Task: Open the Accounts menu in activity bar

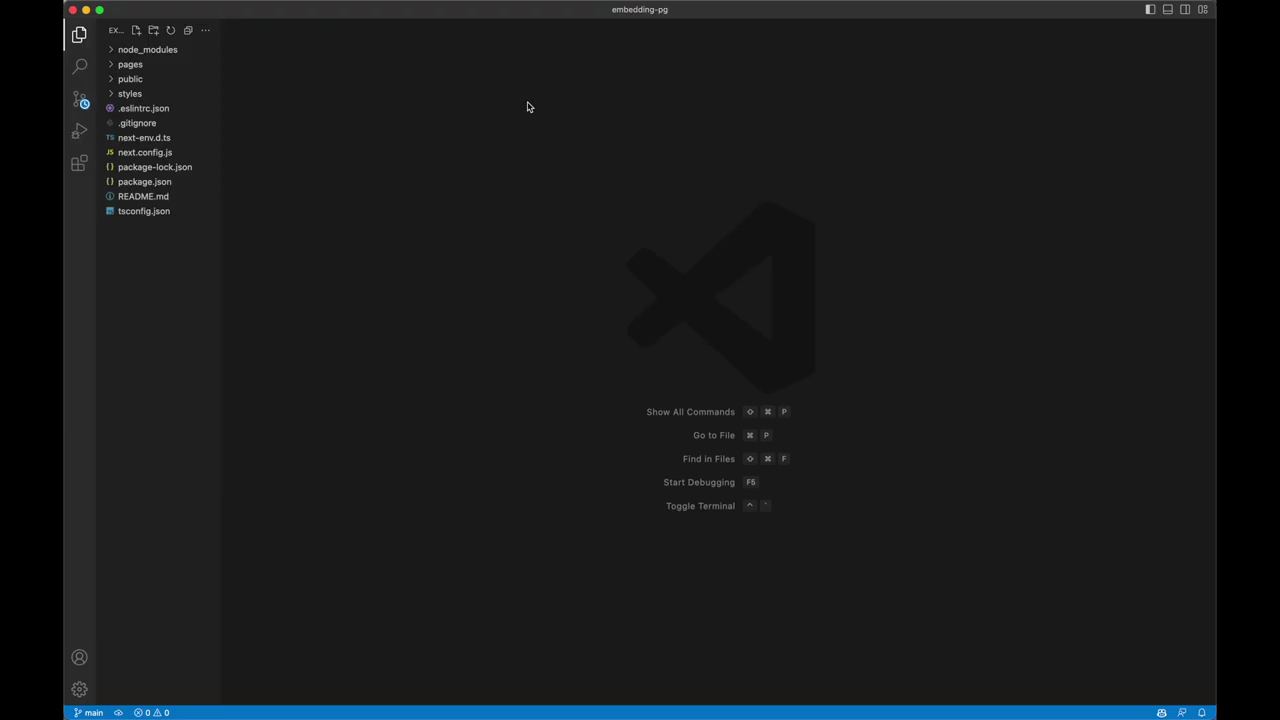Action: pos(79,657)
